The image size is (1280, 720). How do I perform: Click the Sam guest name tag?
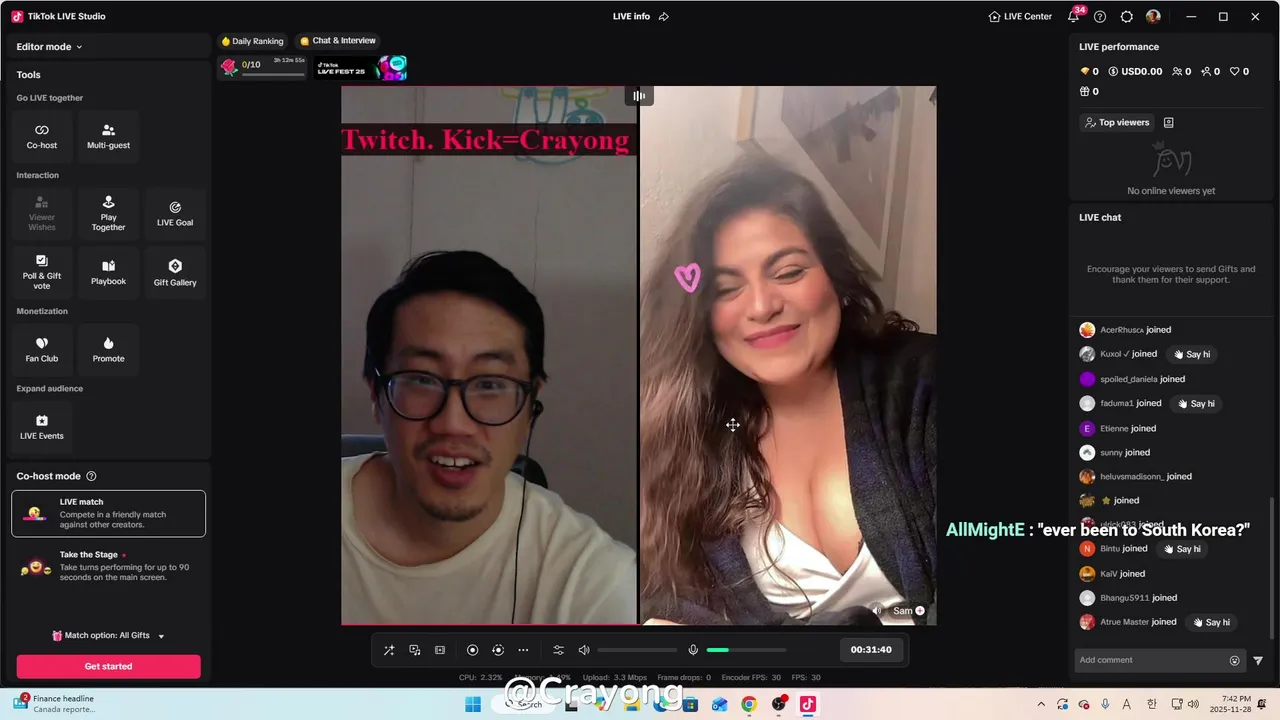tap(903, 611)
